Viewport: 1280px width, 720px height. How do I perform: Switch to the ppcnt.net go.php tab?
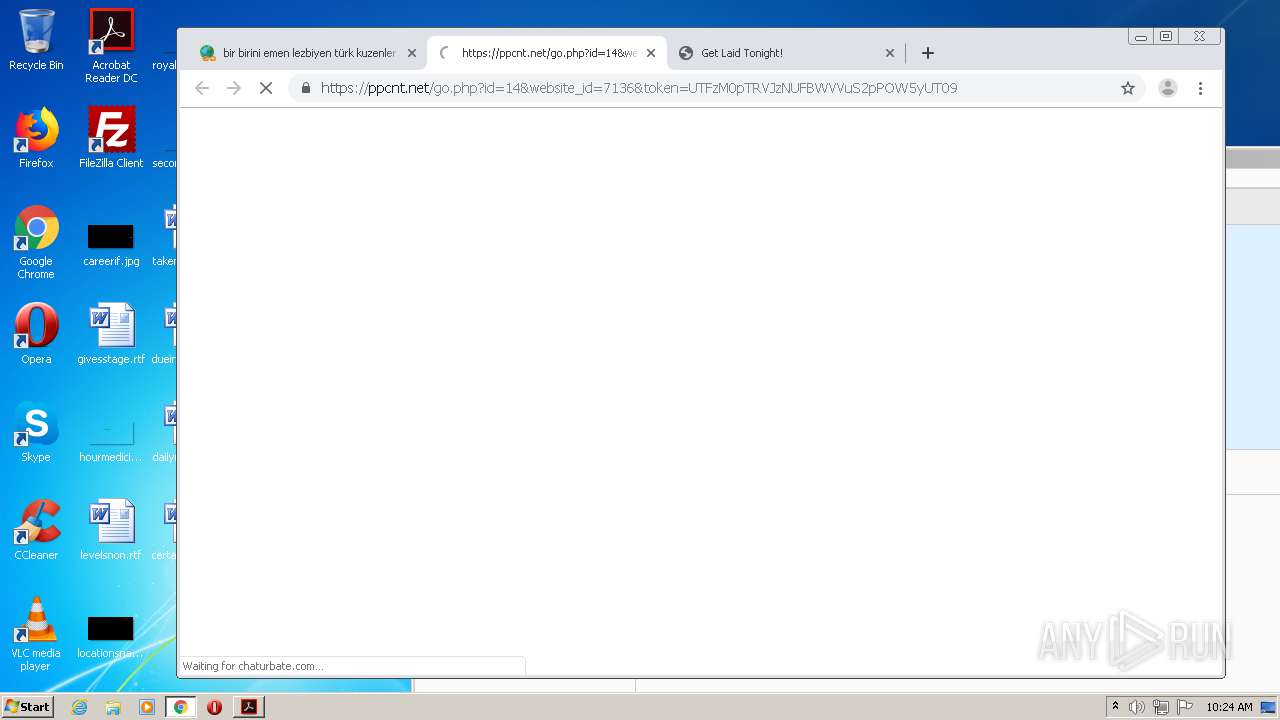coord(546,53)
